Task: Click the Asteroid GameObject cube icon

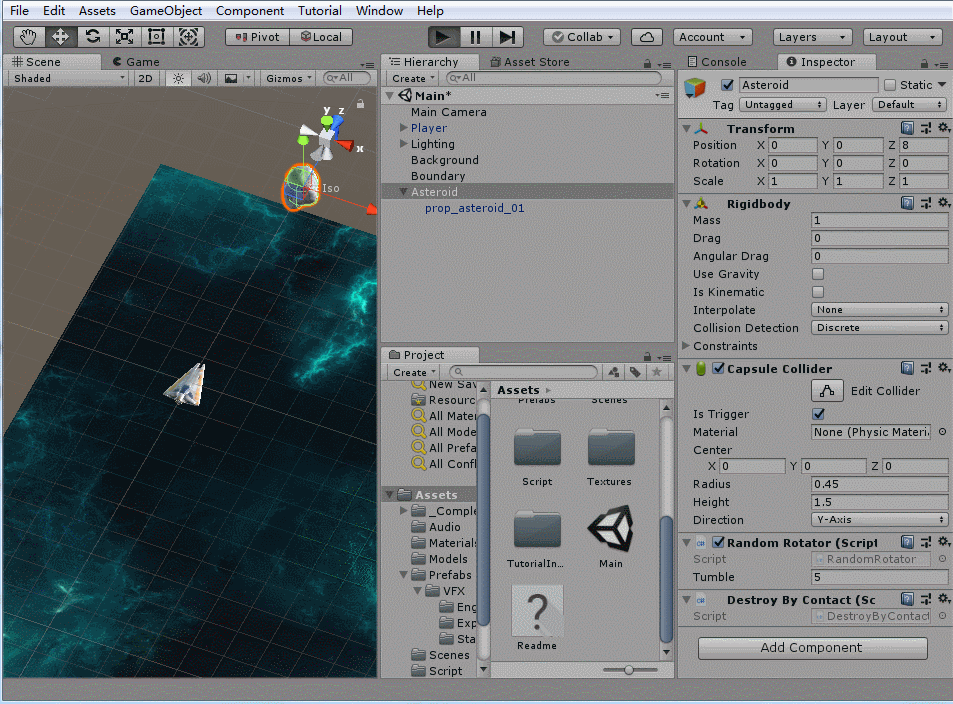Action: [x=695, y=88]
